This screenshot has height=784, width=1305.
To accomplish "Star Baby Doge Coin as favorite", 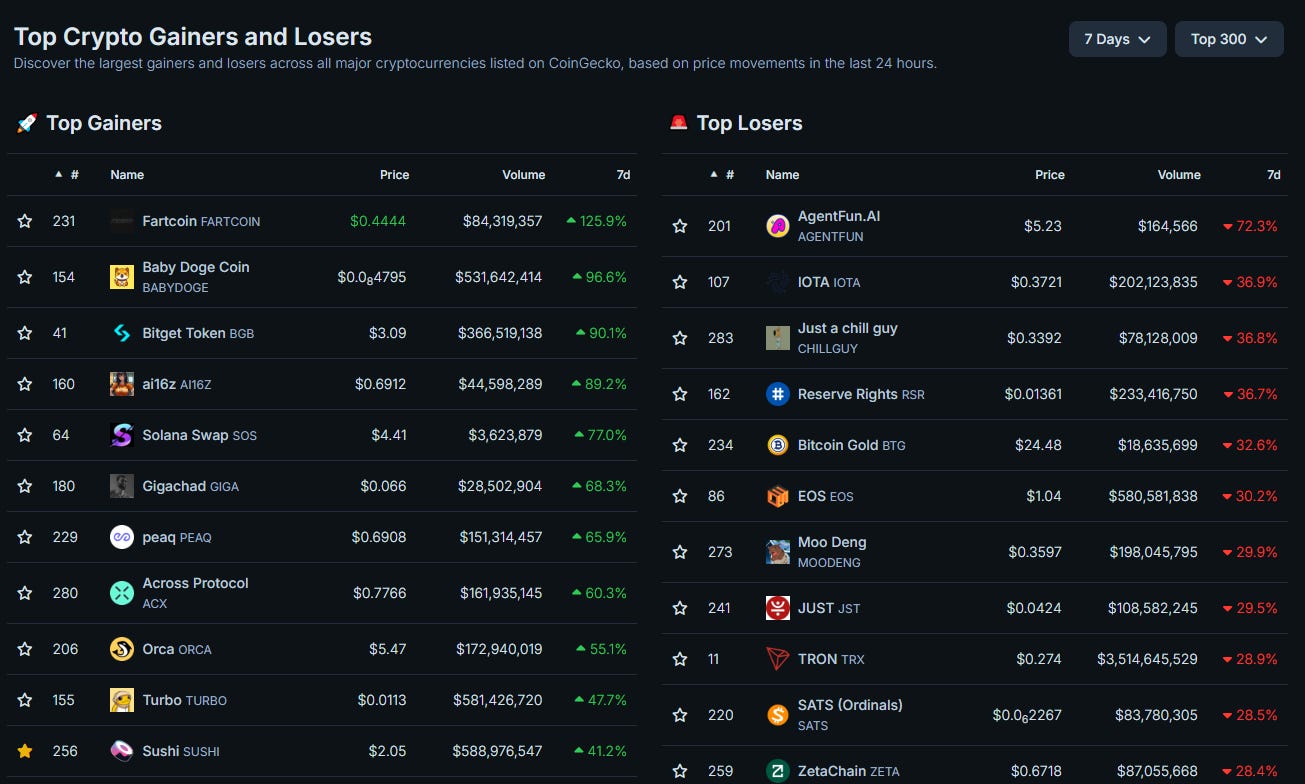I will pos(25,277).
